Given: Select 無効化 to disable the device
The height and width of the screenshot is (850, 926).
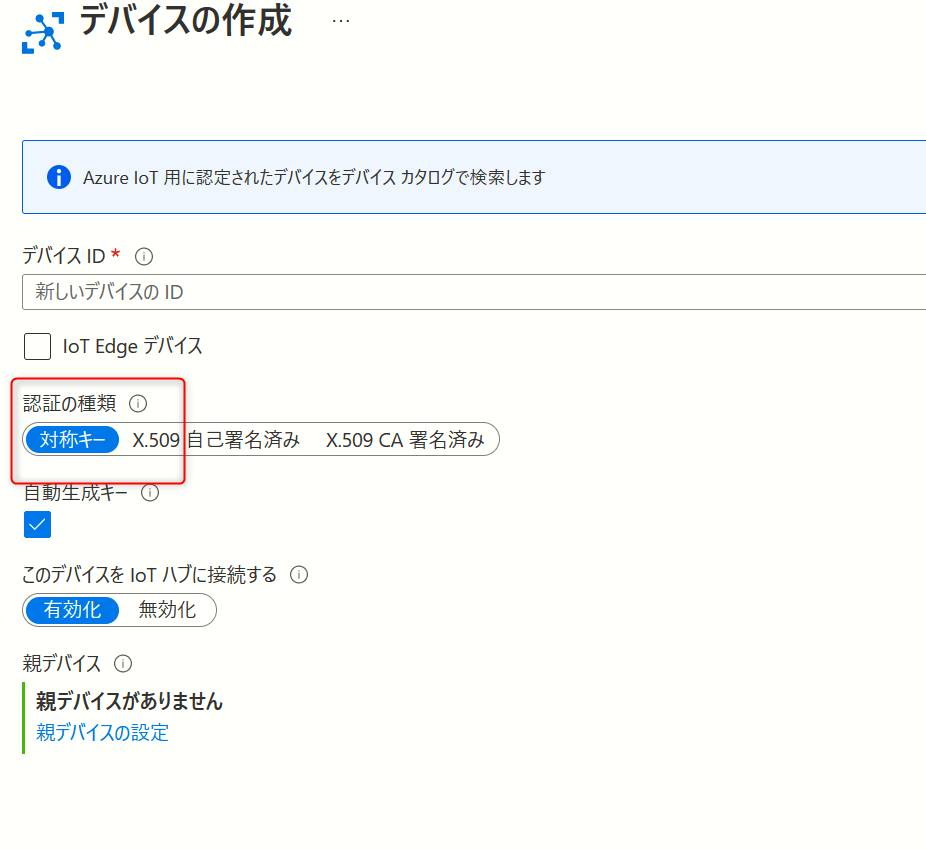Looking at the screenshot, I should pos(167,610).
